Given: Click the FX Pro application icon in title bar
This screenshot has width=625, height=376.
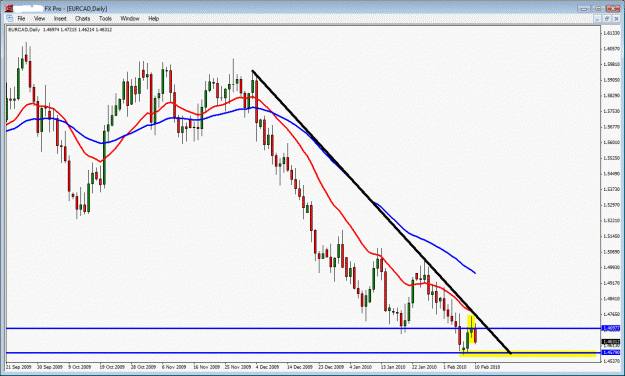Looking at the screenshot, I should click(9, 8).
